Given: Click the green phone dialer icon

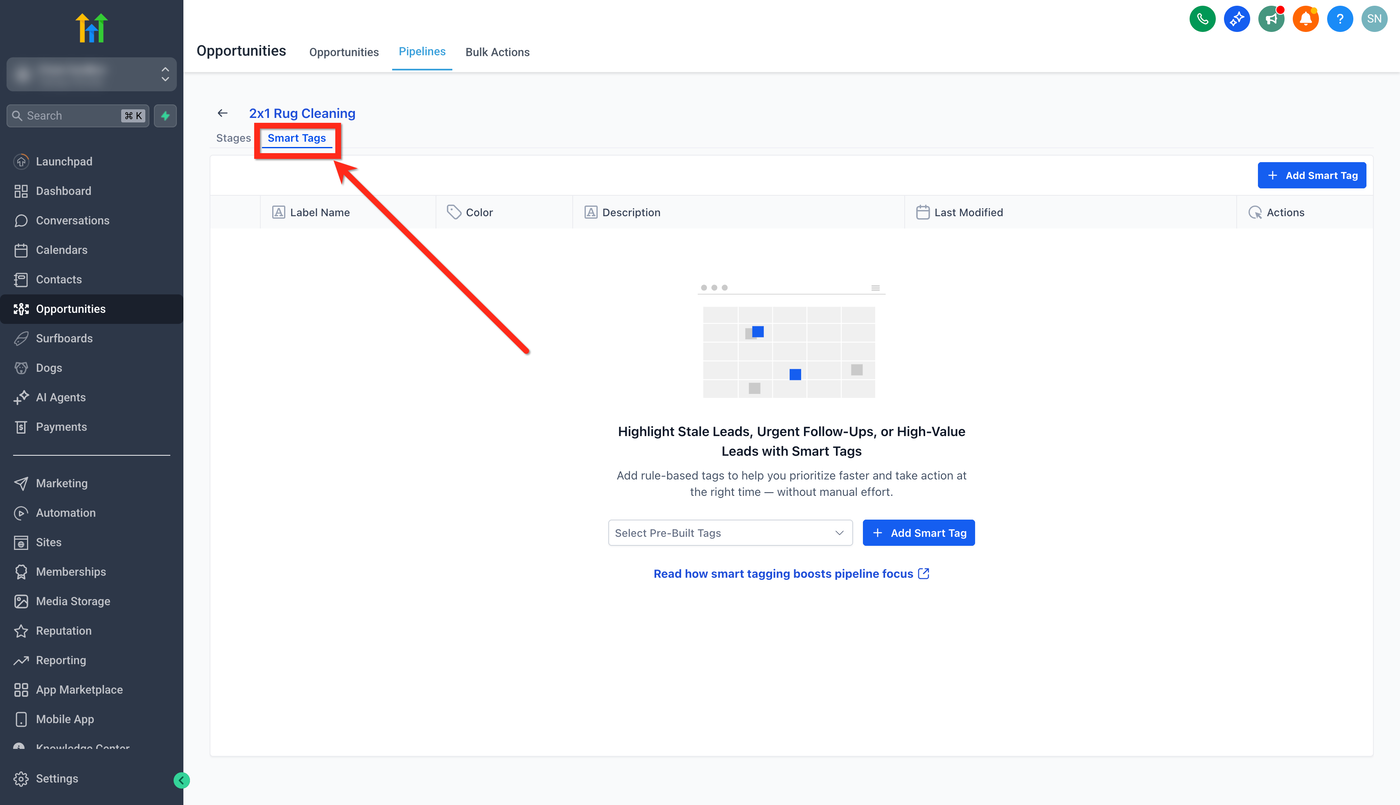Looking at the screenshot, I should 1202,18.
